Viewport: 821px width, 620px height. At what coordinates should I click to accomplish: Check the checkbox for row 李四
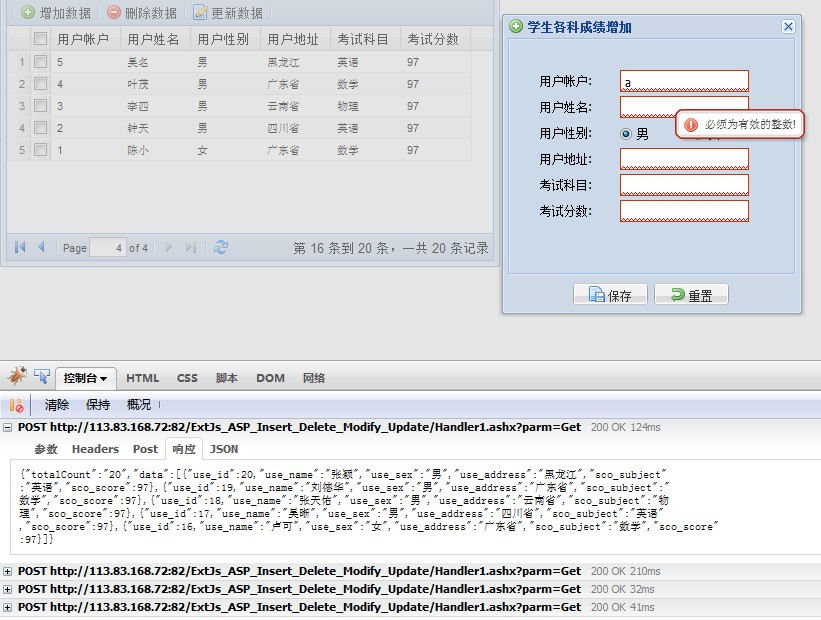click(x=40, y=106)
